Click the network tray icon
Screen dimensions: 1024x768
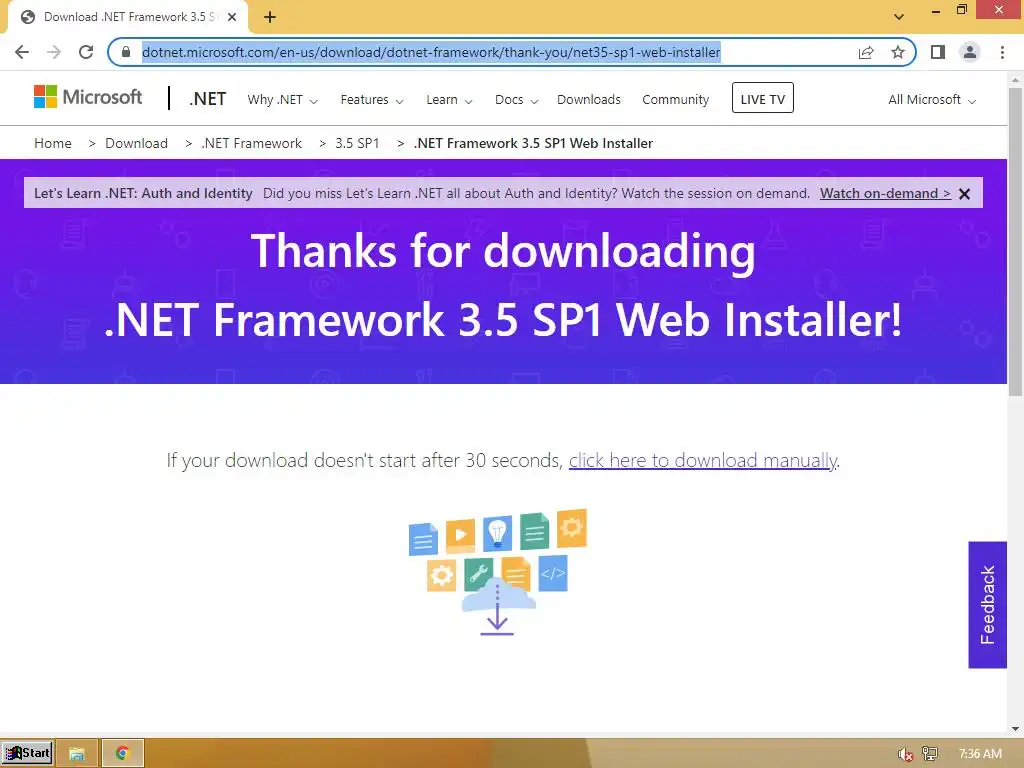(x=930, y=754)
